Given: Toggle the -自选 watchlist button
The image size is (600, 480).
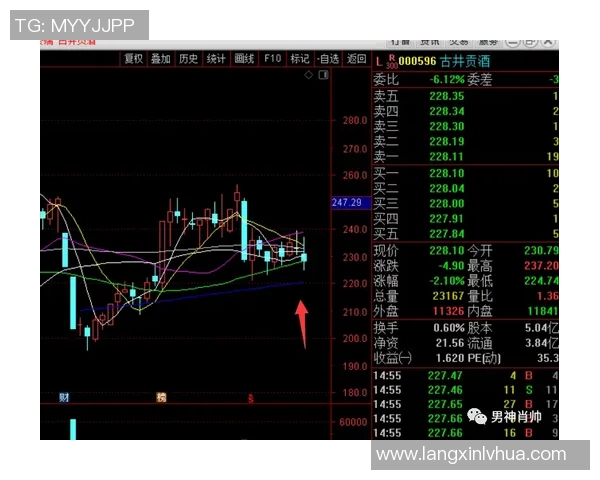Looking at the screenshot, I should click(328, 59).
